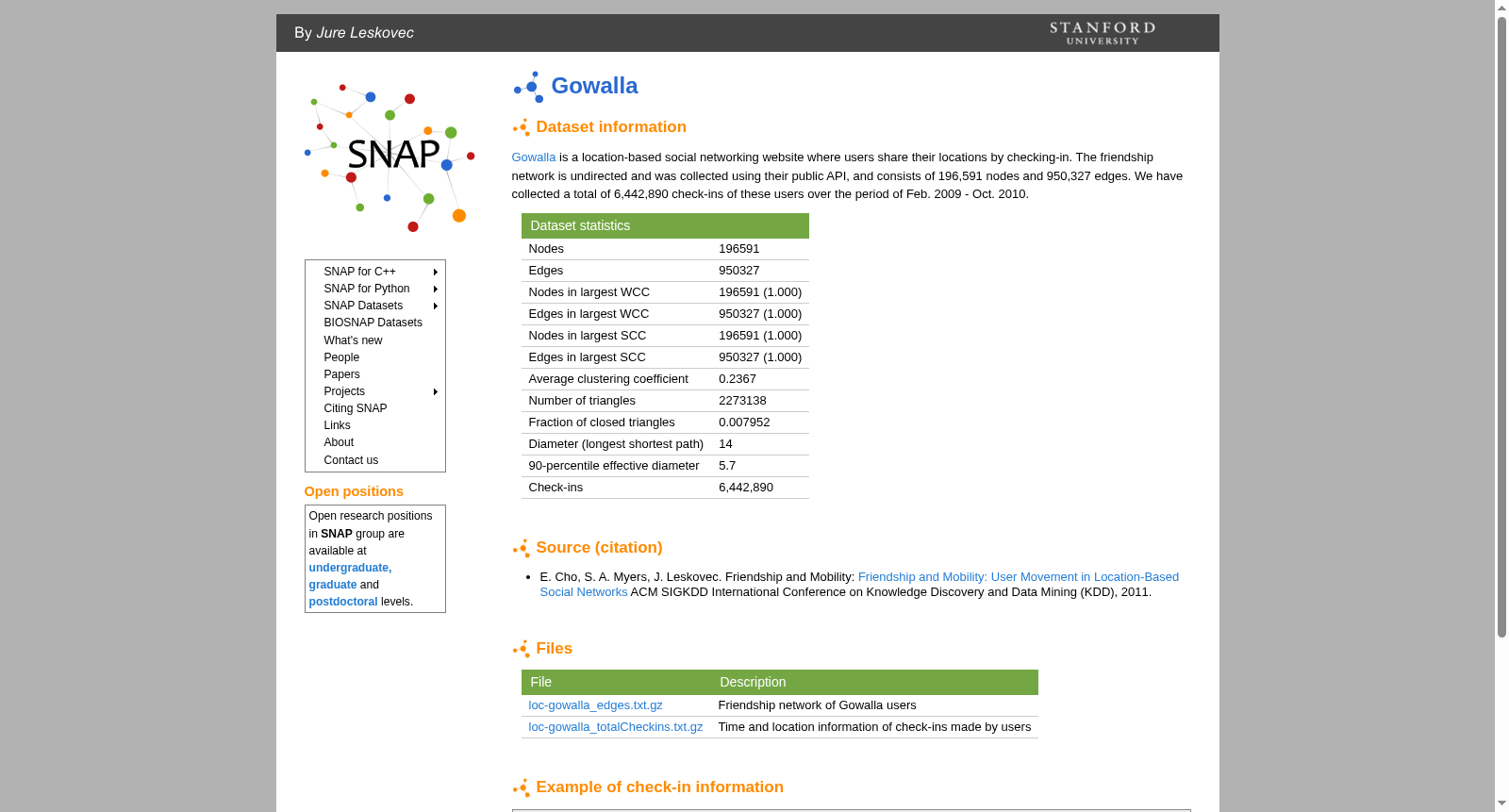Click the 90-percentile effective diameter value 5.7

[727, 466]
